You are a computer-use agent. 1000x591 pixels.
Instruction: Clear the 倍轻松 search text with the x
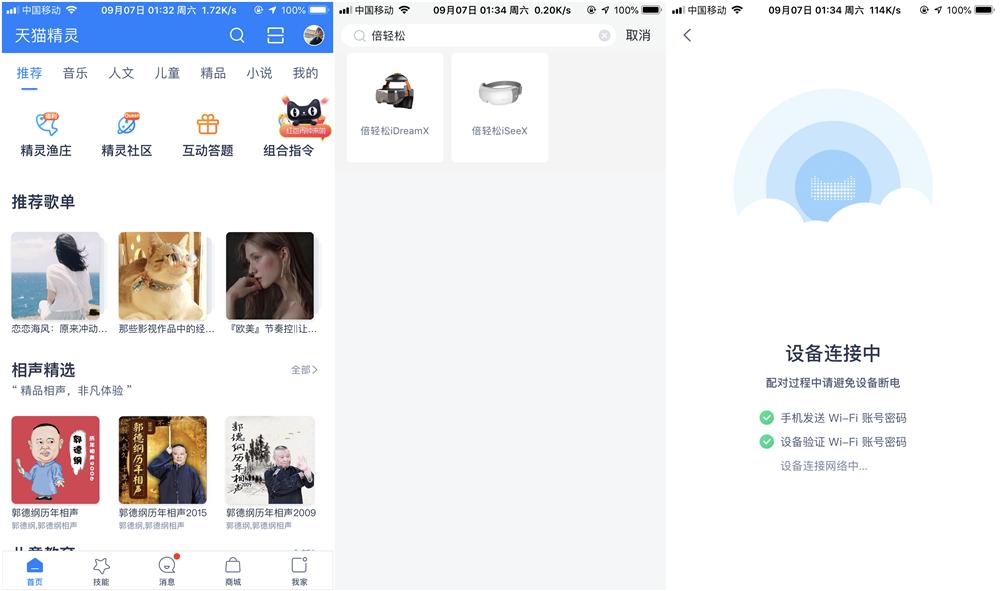tap(604, 35)
